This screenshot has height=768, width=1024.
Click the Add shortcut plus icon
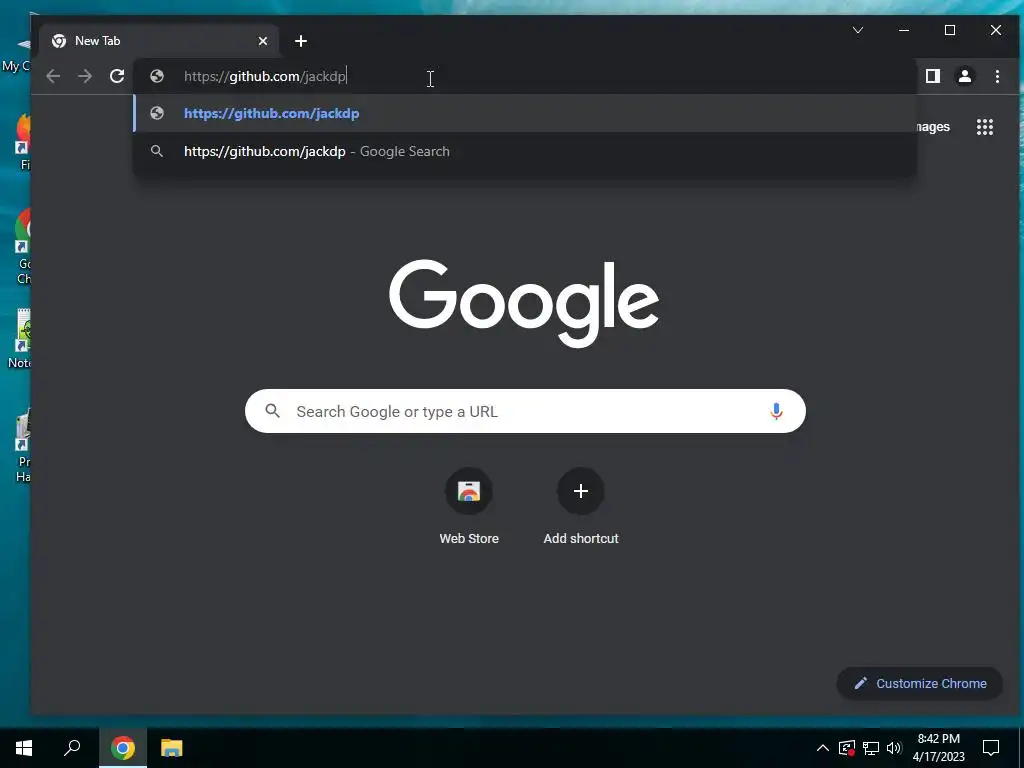581,491
